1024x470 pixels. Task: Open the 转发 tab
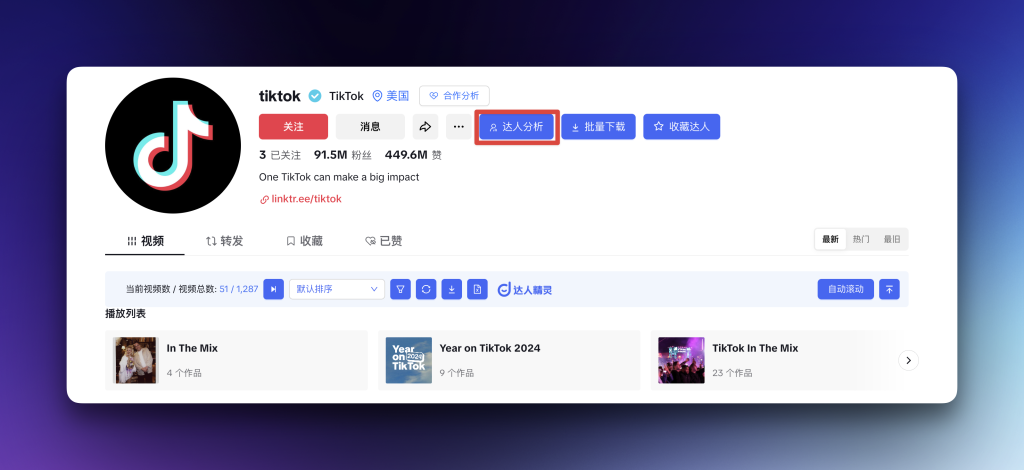(x=225, y=241)
